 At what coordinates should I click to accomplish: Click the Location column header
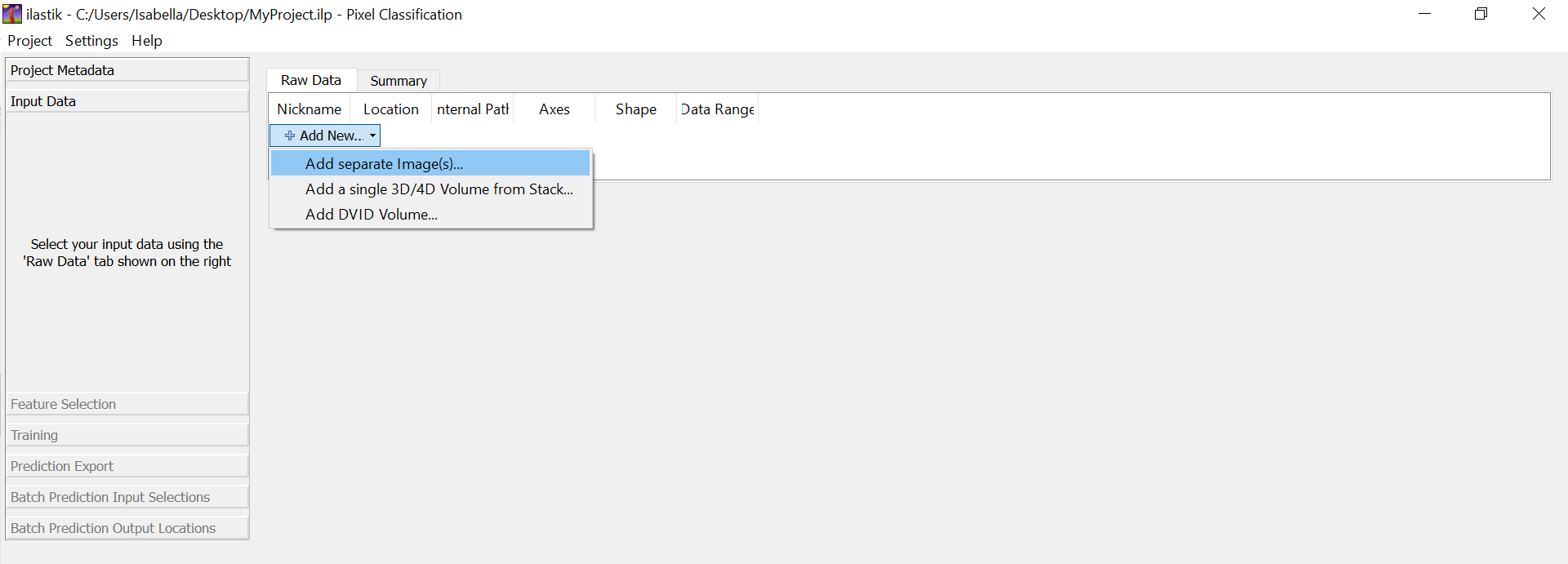tap(391, 109)
